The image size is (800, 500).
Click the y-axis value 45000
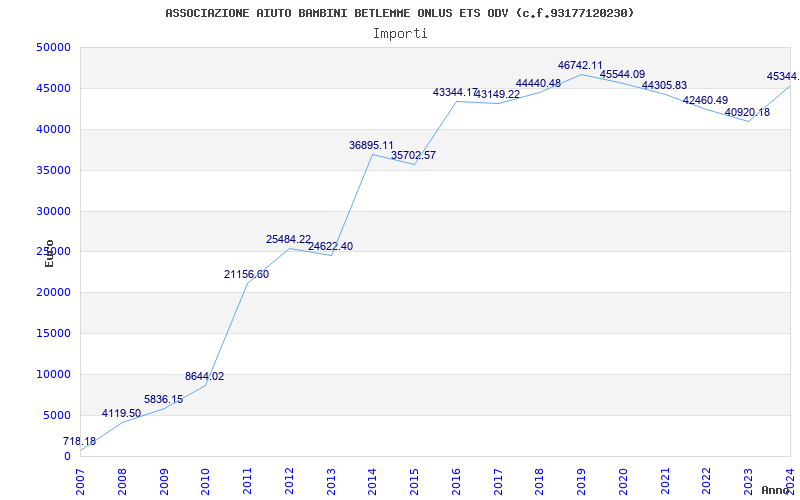[53, 88]
